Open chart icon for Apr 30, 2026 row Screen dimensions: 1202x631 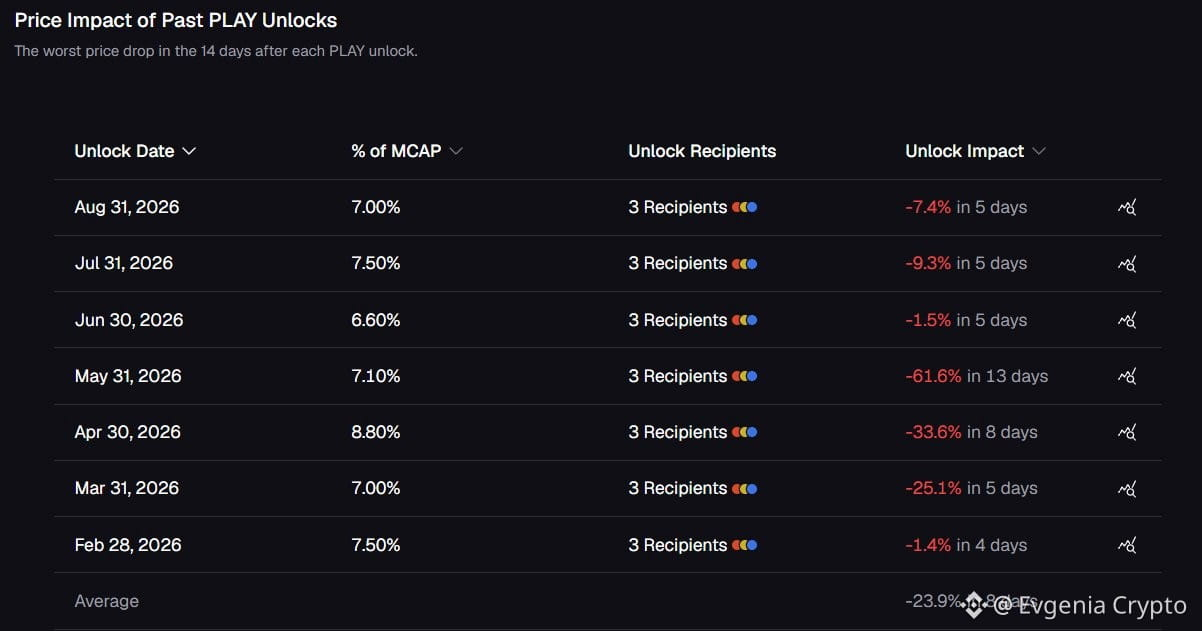click(1127, 433)
